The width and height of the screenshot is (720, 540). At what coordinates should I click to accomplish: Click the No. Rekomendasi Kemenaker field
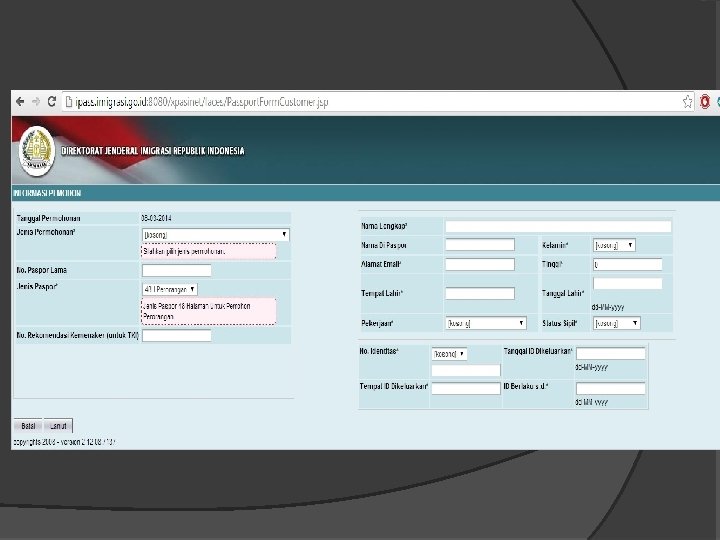(176, 336)
